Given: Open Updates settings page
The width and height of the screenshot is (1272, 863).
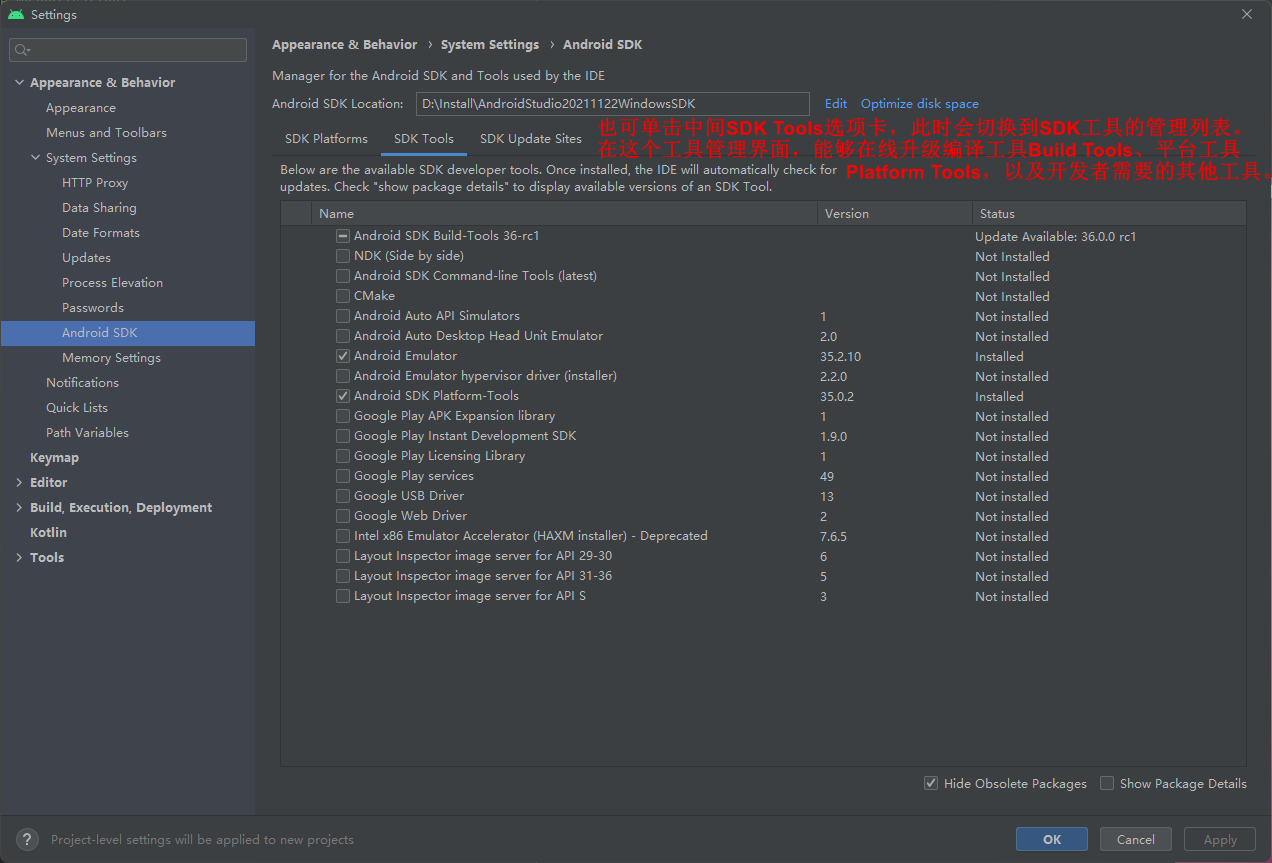Looking at the screenshot, I should [x=86, y=258].
